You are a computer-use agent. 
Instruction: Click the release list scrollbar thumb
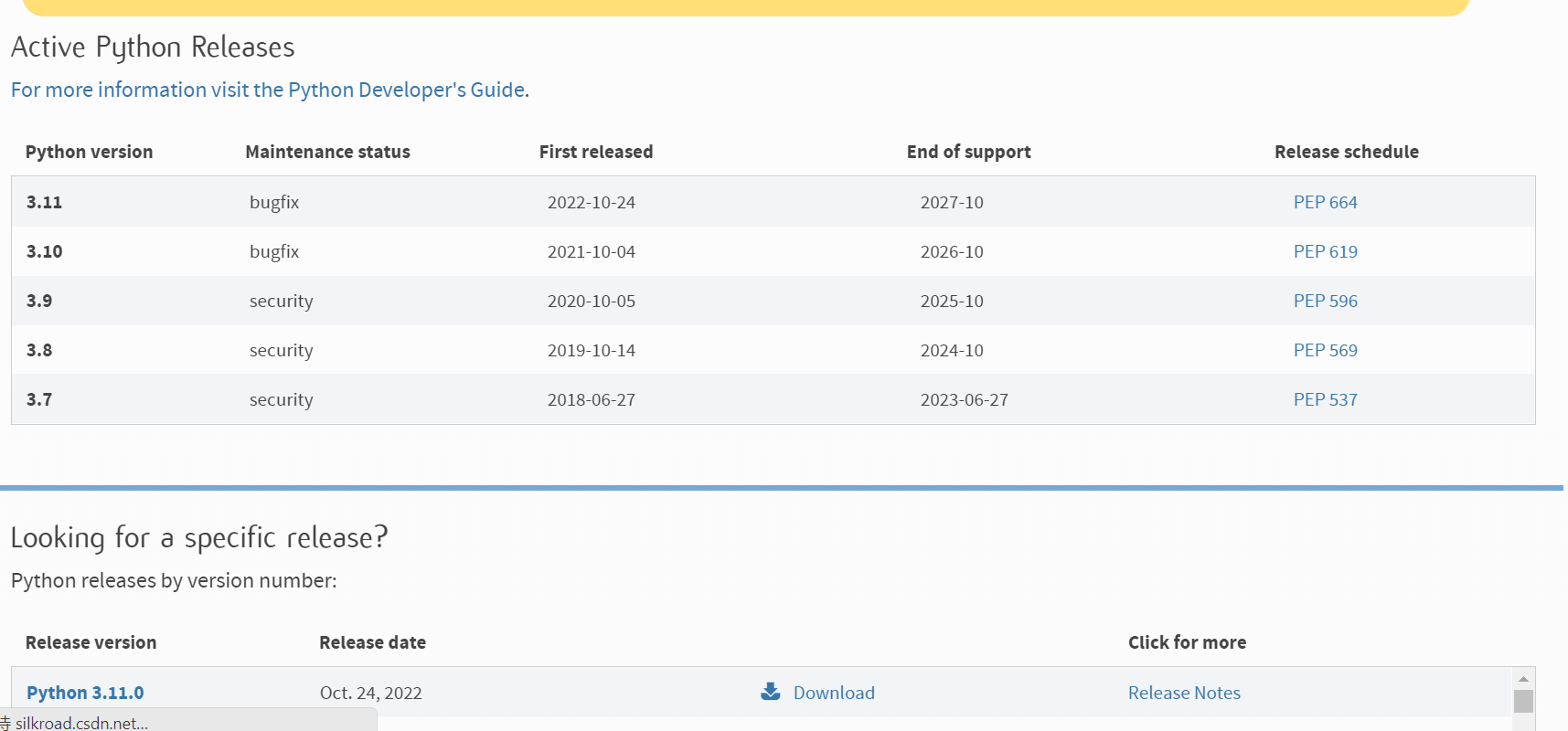pos(1523,701)
